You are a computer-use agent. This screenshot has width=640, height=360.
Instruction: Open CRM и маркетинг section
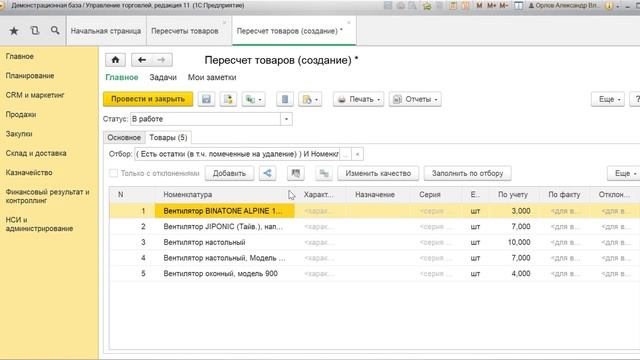(35, 95)
